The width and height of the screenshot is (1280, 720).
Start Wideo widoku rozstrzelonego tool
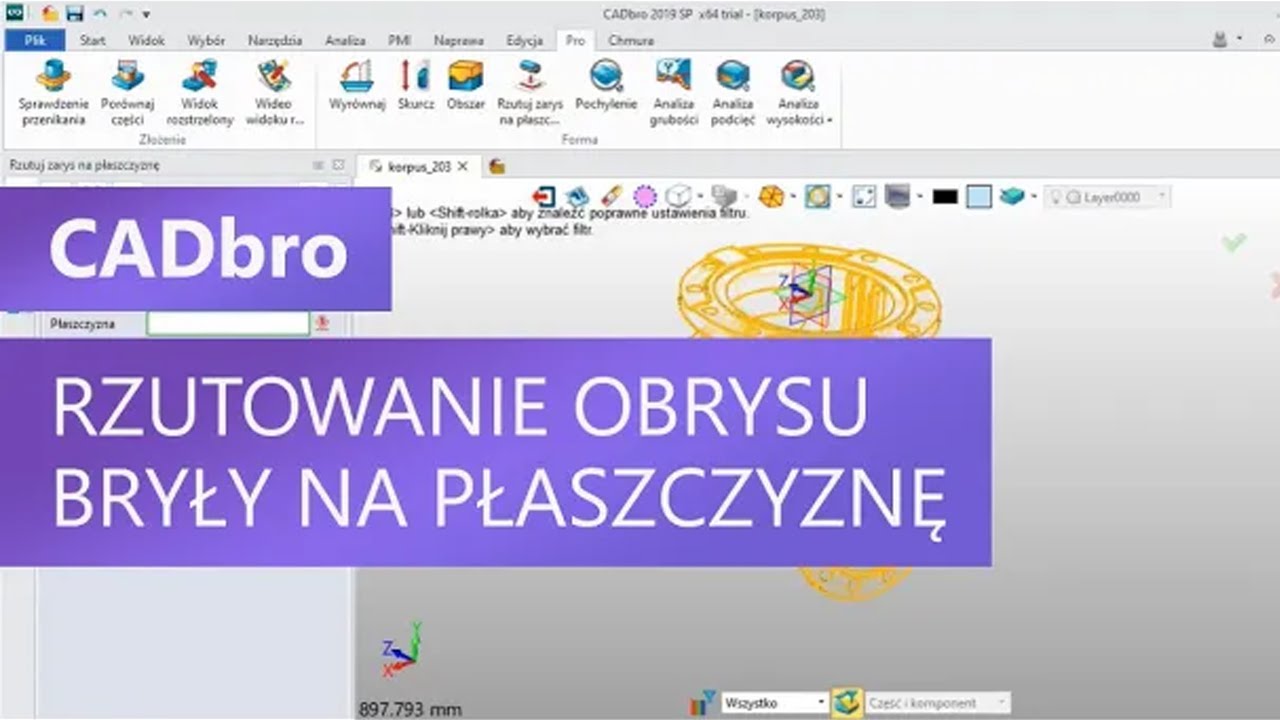[x=274, y=92]
